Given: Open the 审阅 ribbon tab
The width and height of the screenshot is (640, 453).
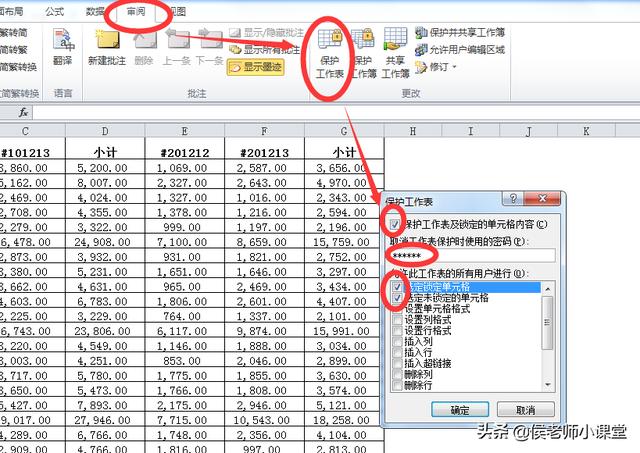Looking at the screenshot, I should [136, 11].
